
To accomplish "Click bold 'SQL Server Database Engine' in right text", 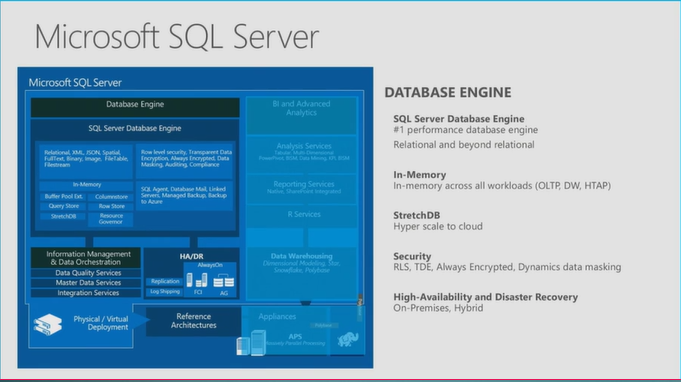I will tap(459, 119).
